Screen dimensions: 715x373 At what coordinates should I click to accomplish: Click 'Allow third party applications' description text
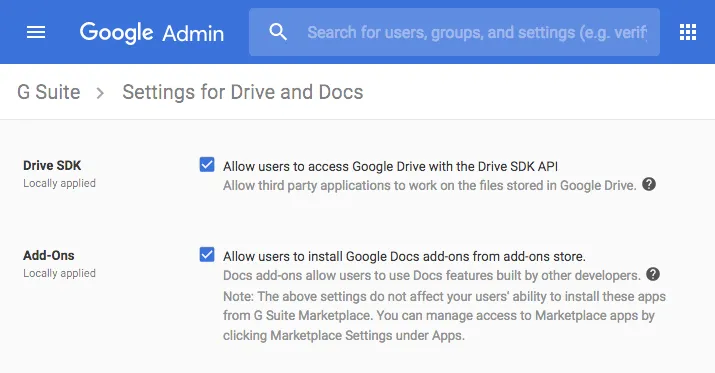(x=430, y=186)
